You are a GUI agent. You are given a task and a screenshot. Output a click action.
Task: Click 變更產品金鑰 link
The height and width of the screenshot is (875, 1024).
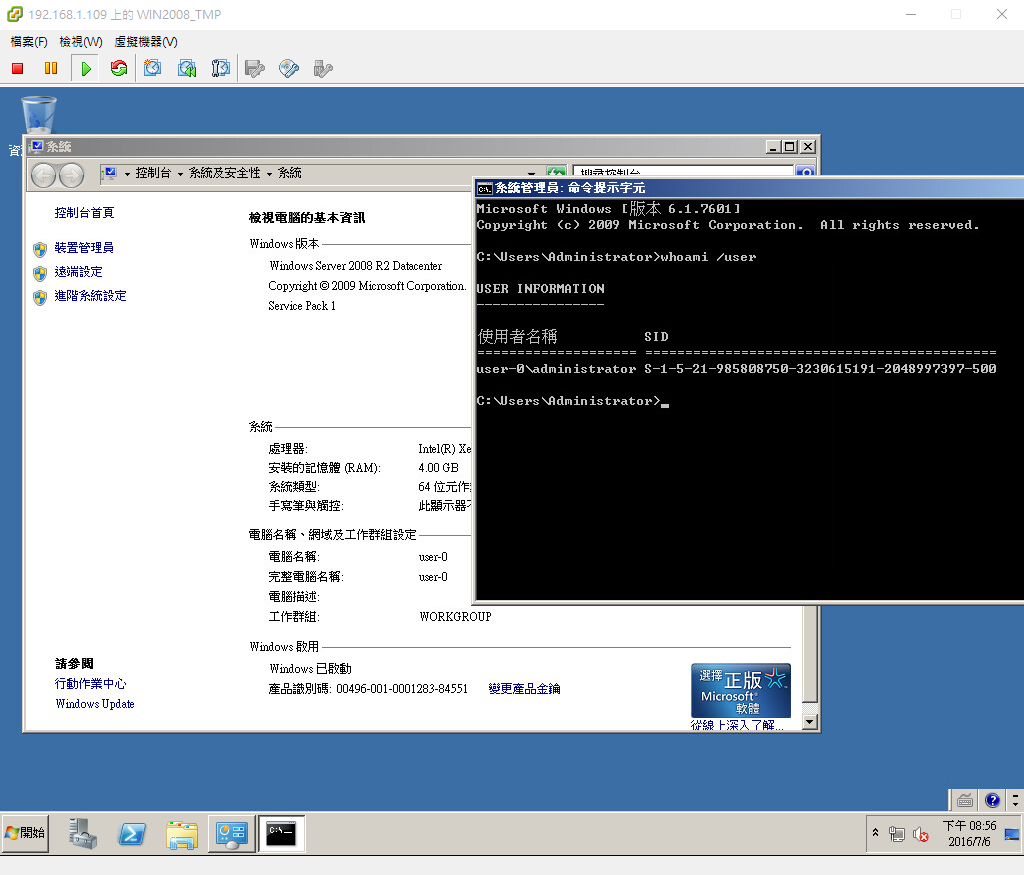point(524,689)
